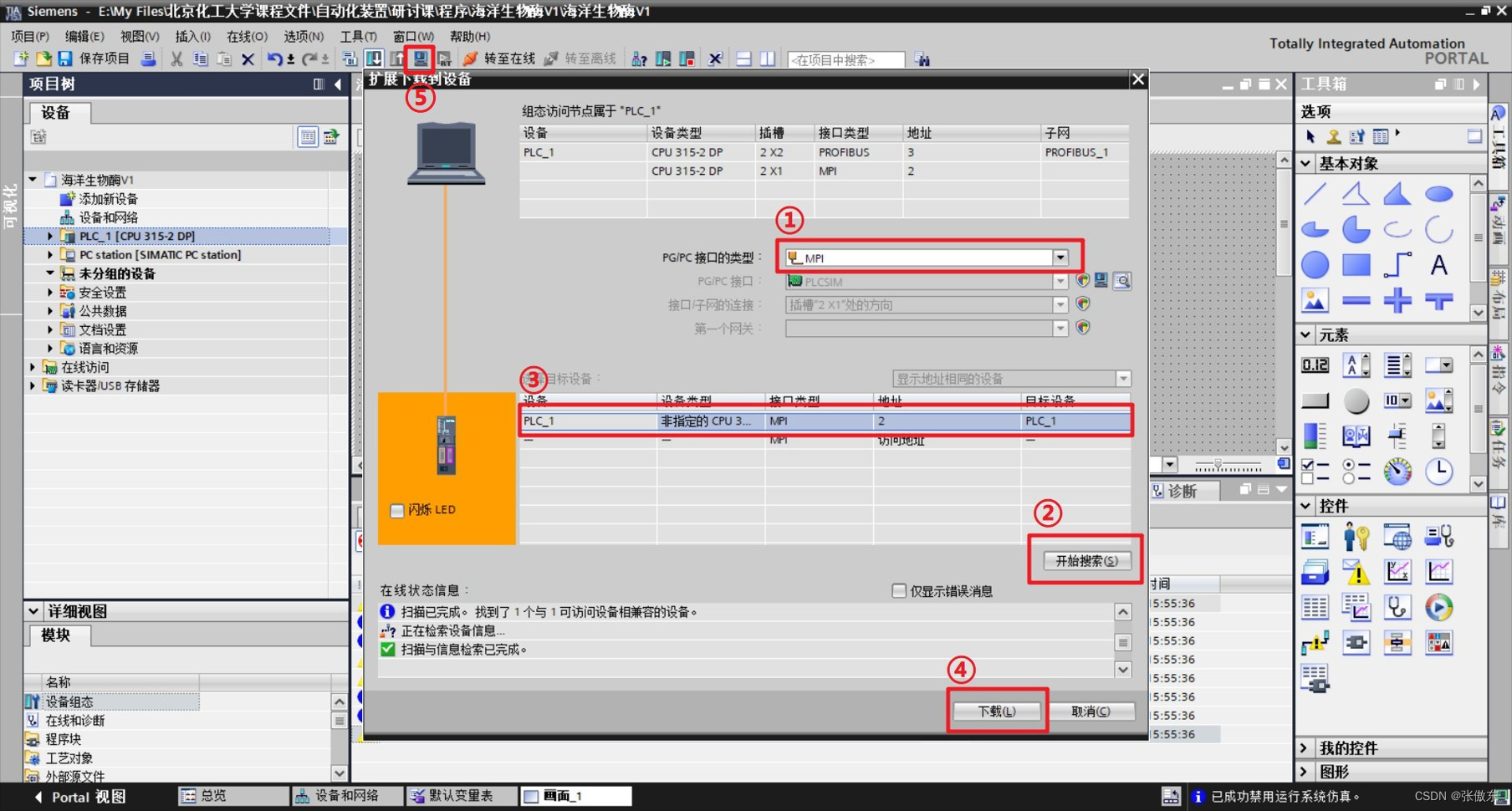The width and height of the screenshot is (1512, 811).
Task: Expand 在线访问 tree node
Action: 33,367
